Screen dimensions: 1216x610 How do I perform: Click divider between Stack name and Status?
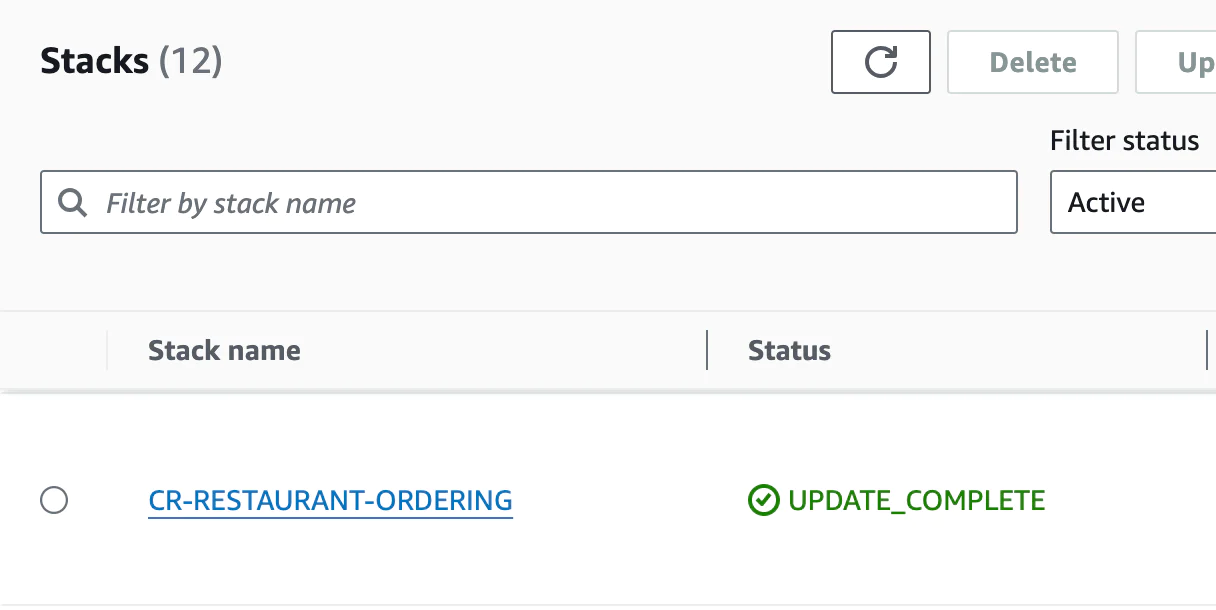point(707,350)
